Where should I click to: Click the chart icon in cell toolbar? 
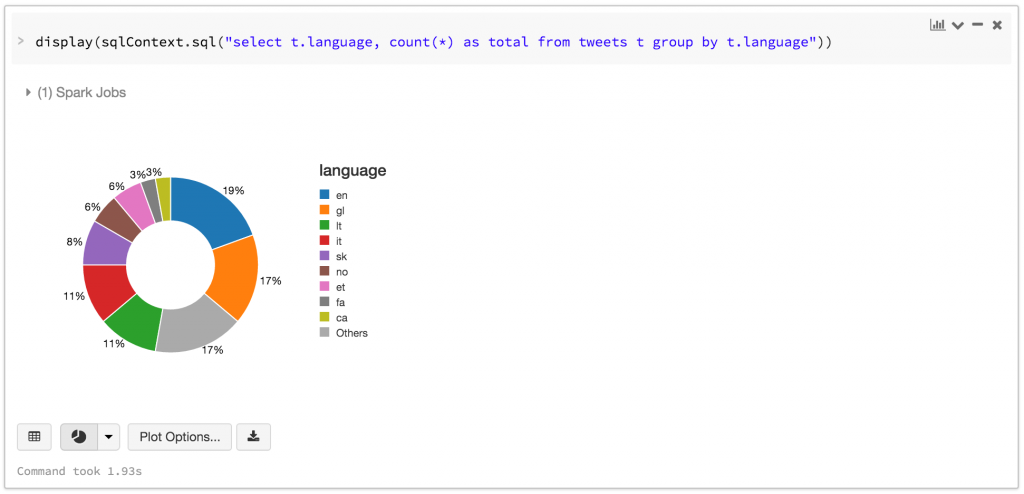tap(937, 25)
